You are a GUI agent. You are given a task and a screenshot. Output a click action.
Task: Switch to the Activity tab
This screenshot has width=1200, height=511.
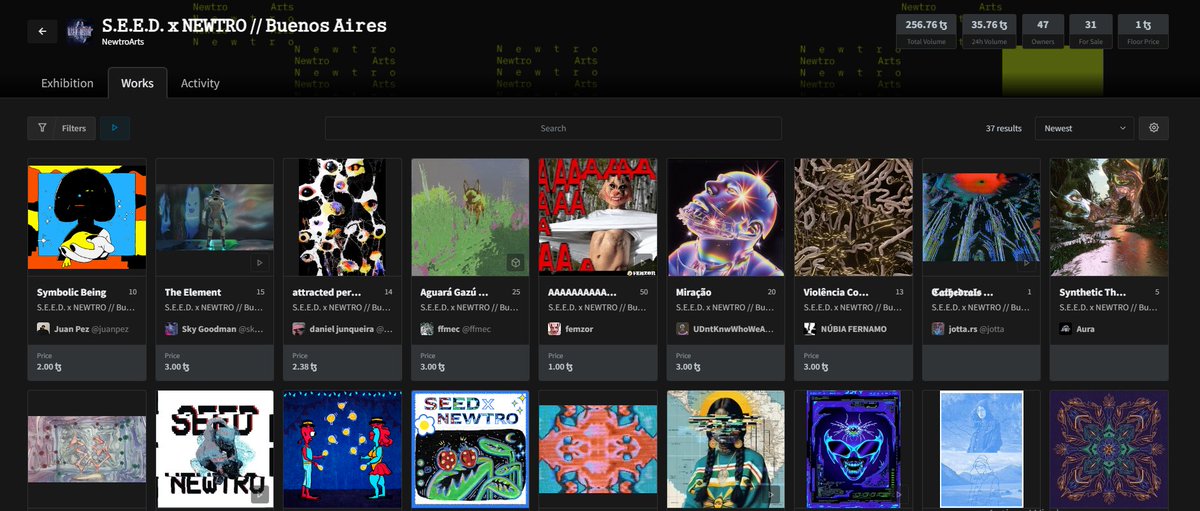(200, 83)
